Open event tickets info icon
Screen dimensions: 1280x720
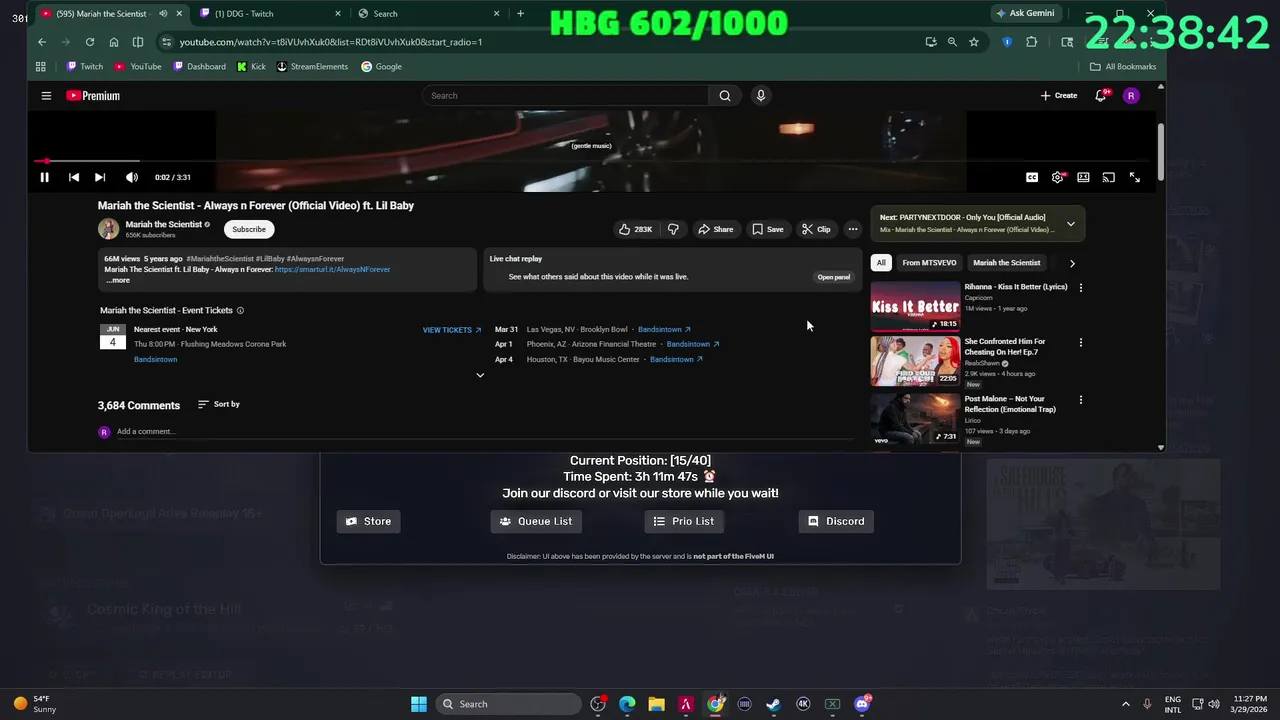[240, 311]
